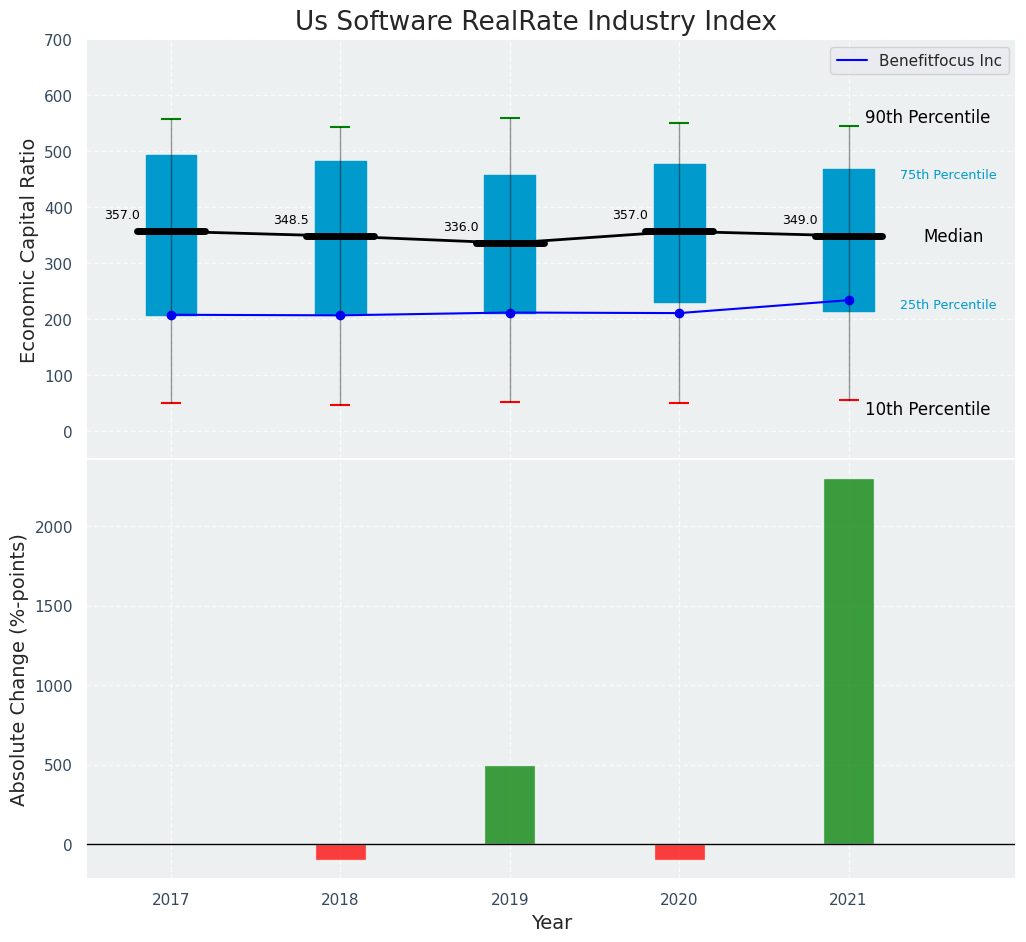Click the Absolute Change axis label
The image size is (1026, 942).
[x=19, y=669]
